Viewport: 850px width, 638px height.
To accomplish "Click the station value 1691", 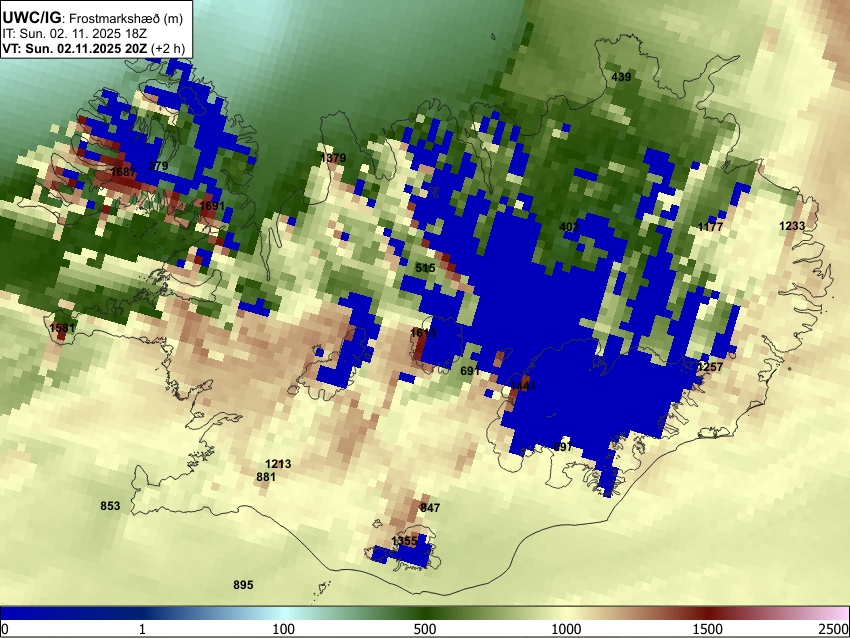I will (212, 205).
